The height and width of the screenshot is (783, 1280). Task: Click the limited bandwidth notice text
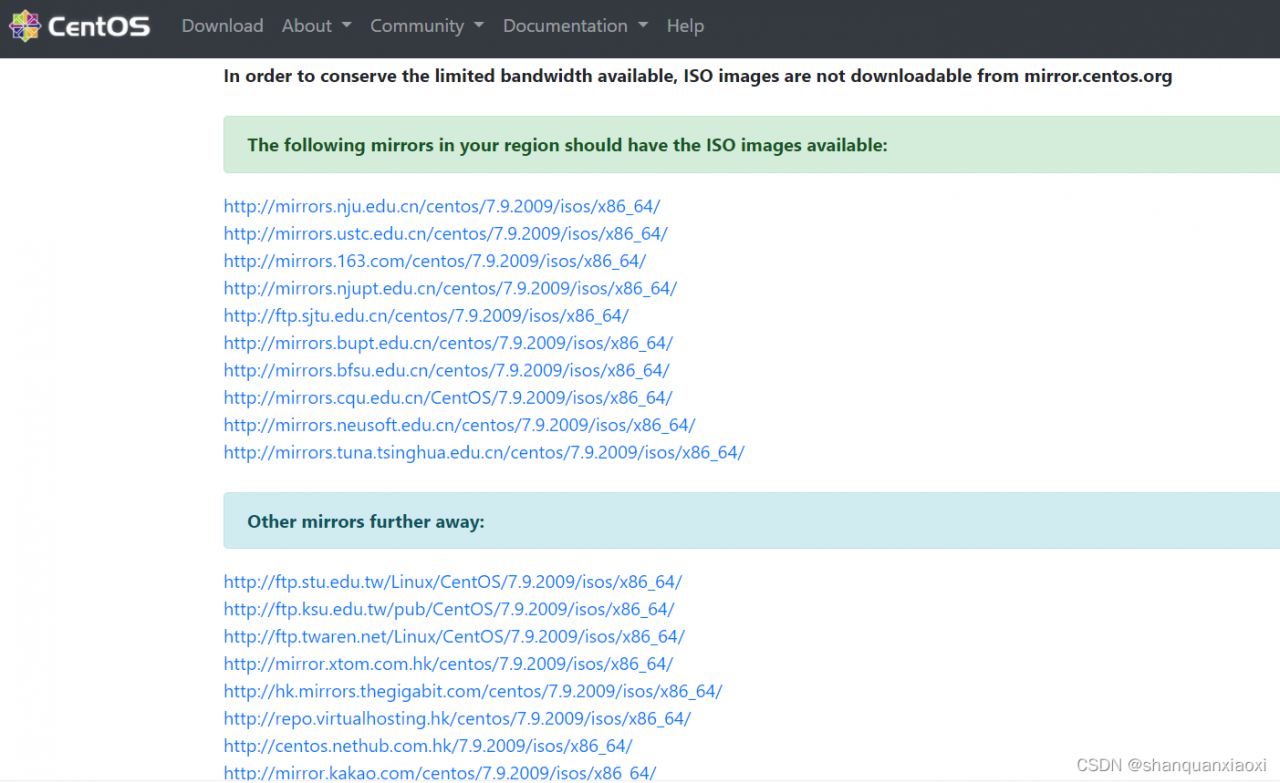(698, 76)
